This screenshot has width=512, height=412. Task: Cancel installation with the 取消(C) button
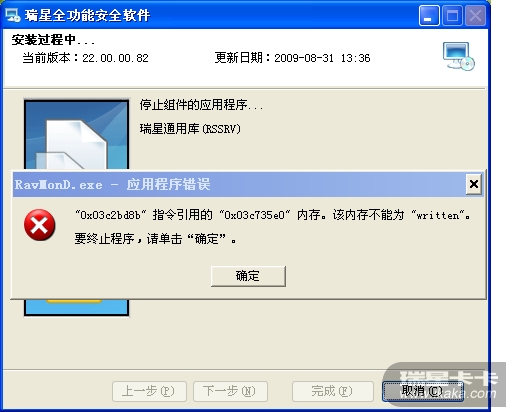tap(422, 391)
